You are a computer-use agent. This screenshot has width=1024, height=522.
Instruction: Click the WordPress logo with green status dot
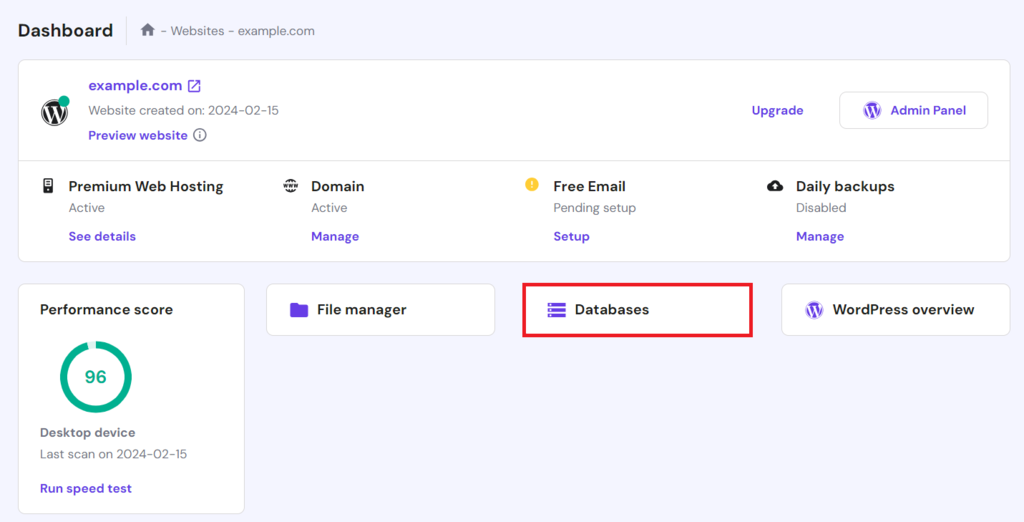pyautogui.click(x=55, y=111)
